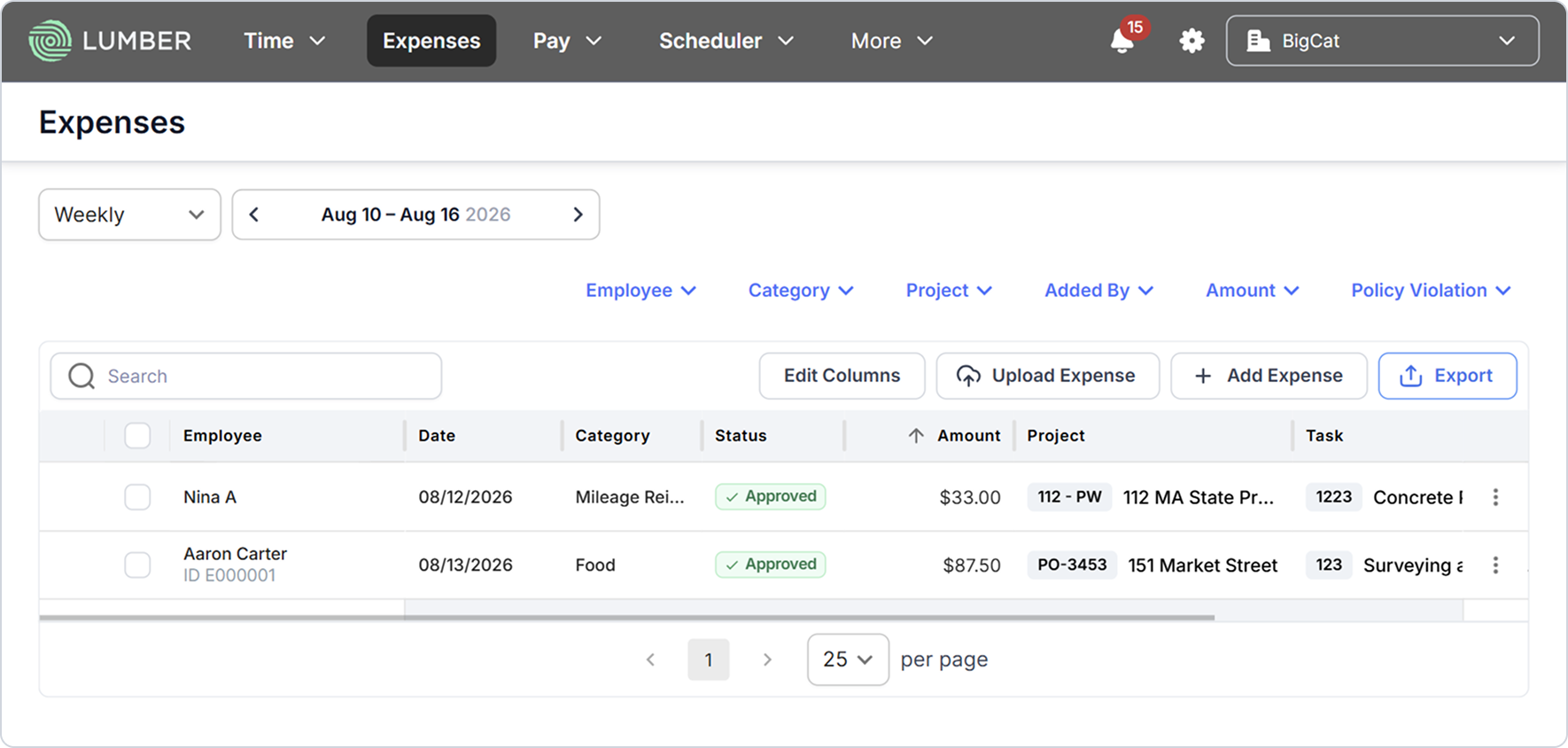This screenshot has width=1568, height=748.
Task: Click the Export button
Action: click(x=1447, y=376)
